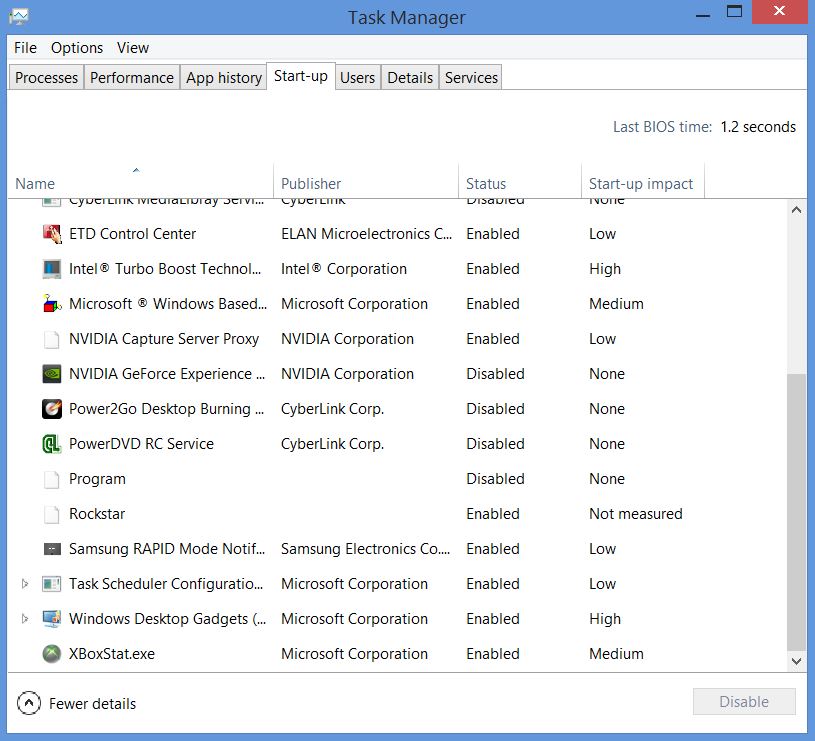Image resolution: width=815 pixels, height=741 pixels.
Task: Click the vertical scrollbar thumb
Action: 796,512
